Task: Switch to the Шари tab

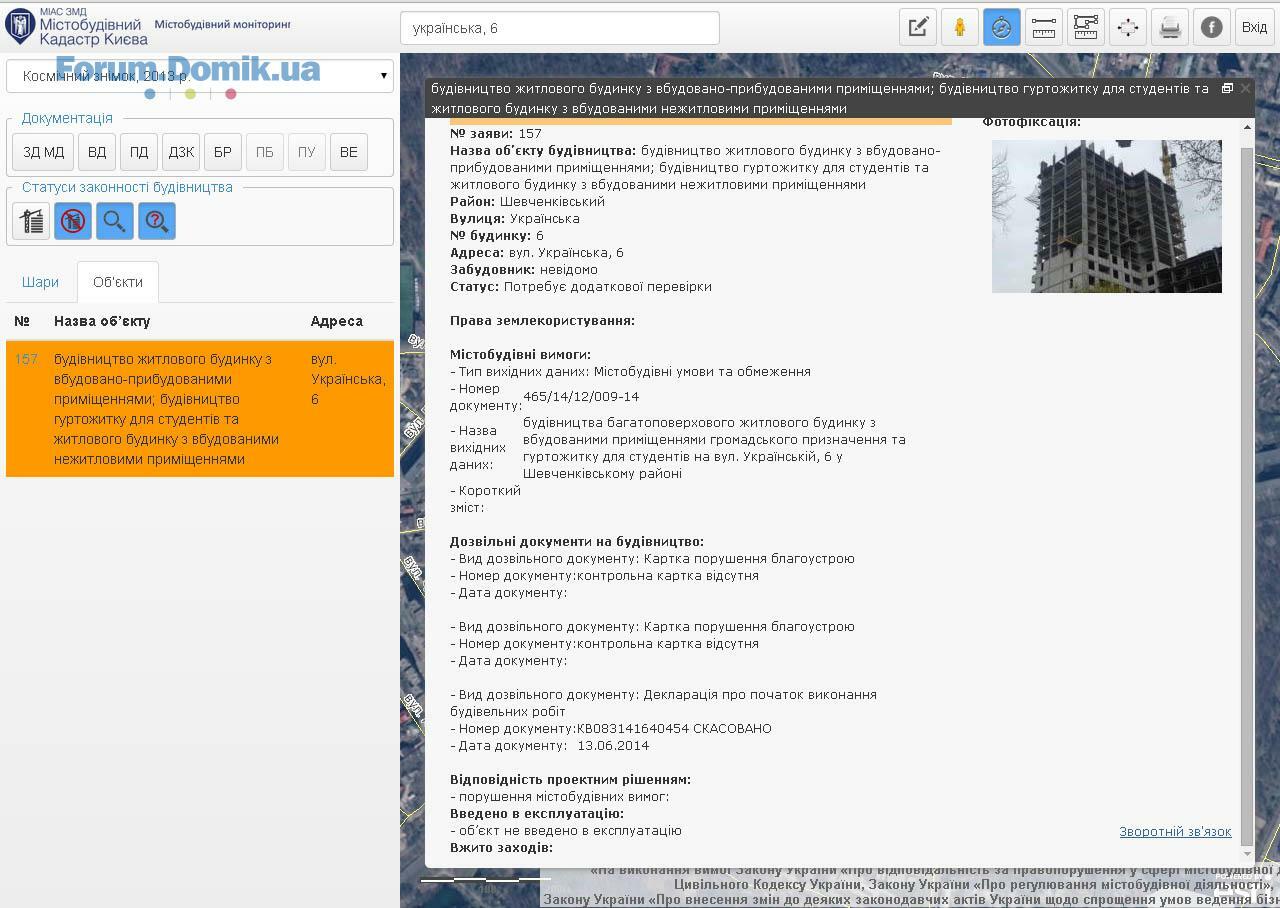Action: (40, 282)
